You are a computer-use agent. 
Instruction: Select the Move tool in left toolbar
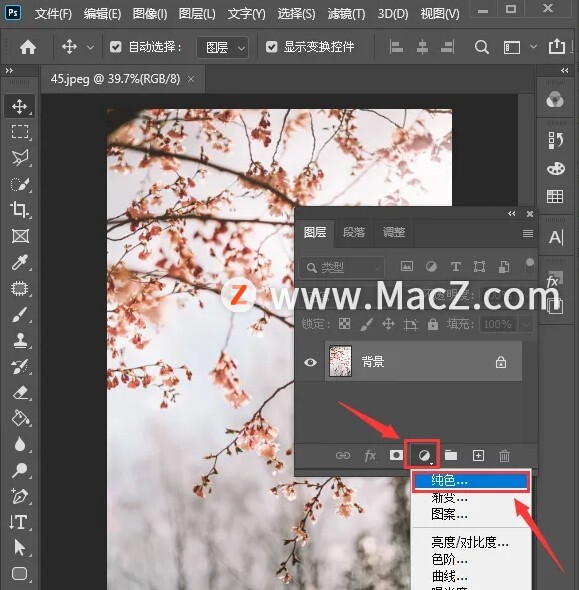click(19, 106)
